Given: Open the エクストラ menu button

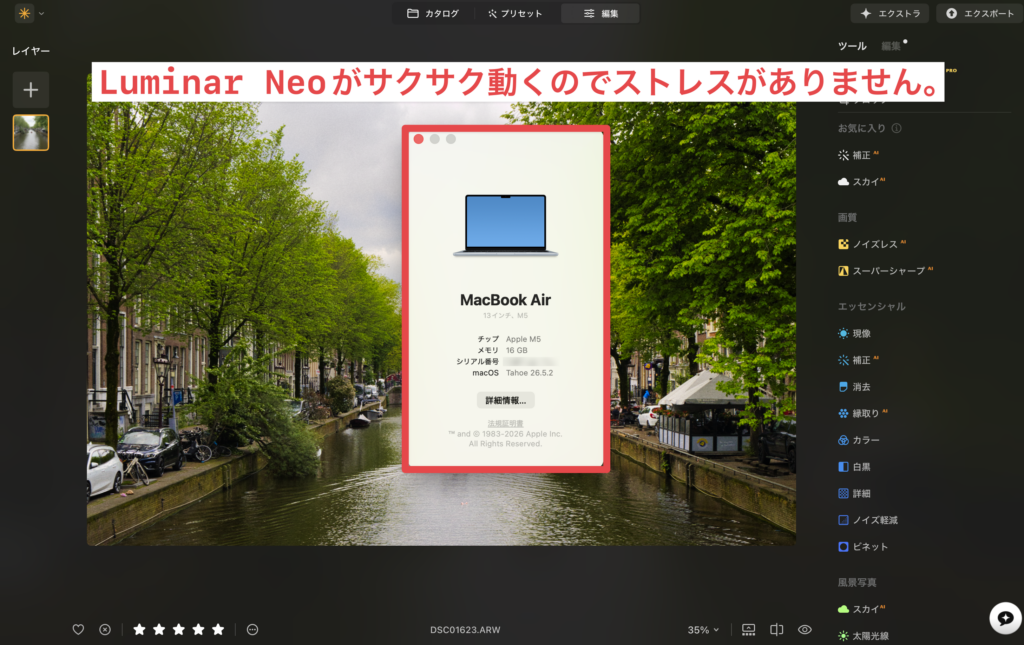Looking at the screenshot, I should (x=889, y=13).
